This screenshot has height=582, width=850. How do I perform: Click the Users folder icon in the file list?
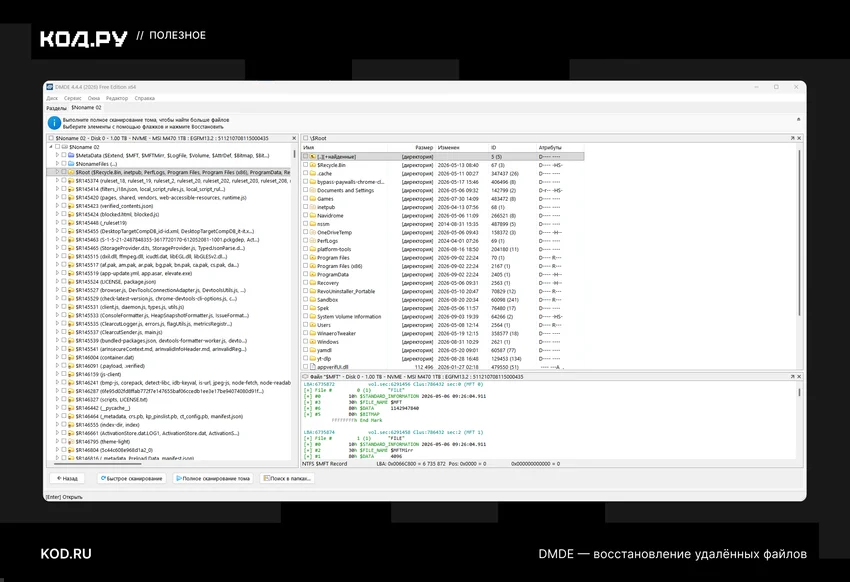[313, 325]
